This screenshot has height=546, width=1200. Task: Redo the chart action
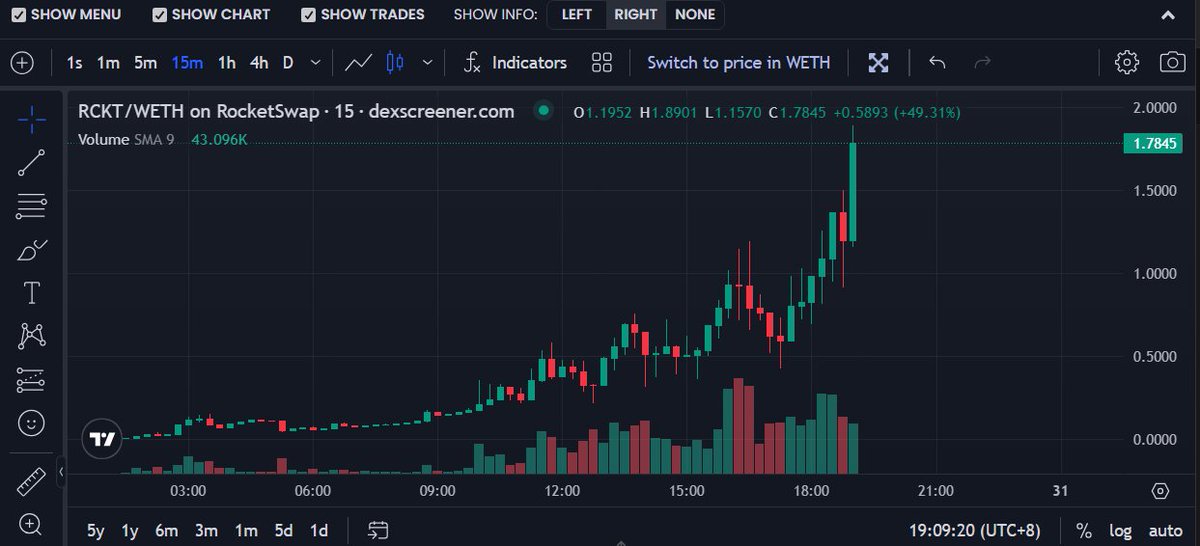(982, 63)
